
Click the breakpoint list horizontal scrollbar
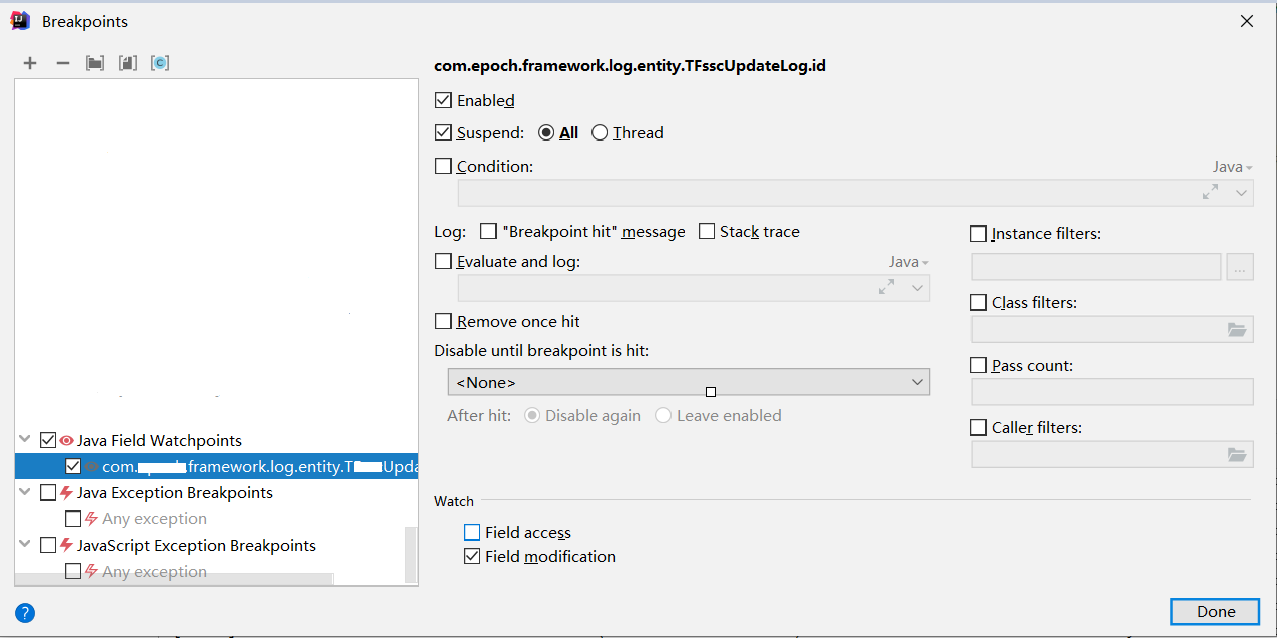[174, 579]
